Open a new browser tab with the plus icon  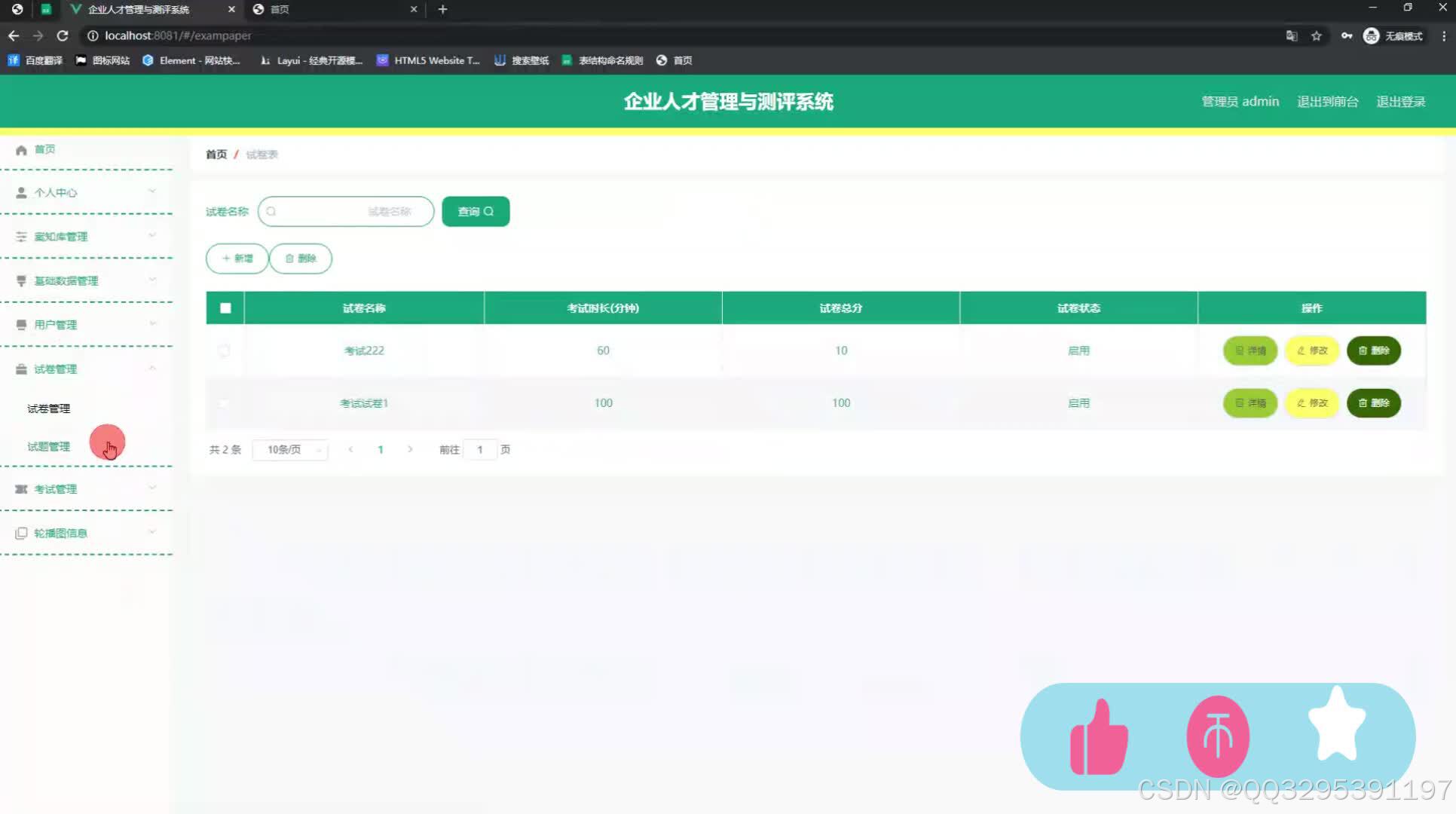[x=443, y=9]
